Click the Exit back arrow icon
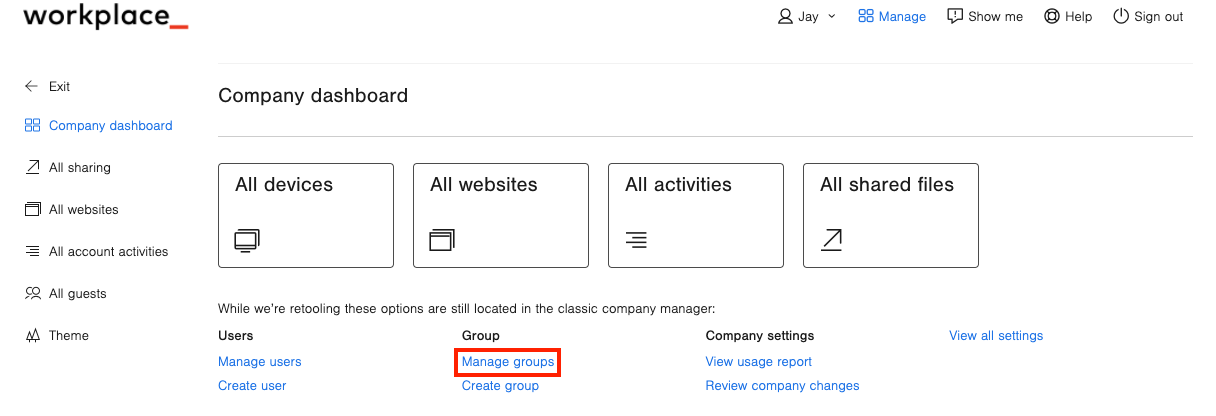 [32, 86]
